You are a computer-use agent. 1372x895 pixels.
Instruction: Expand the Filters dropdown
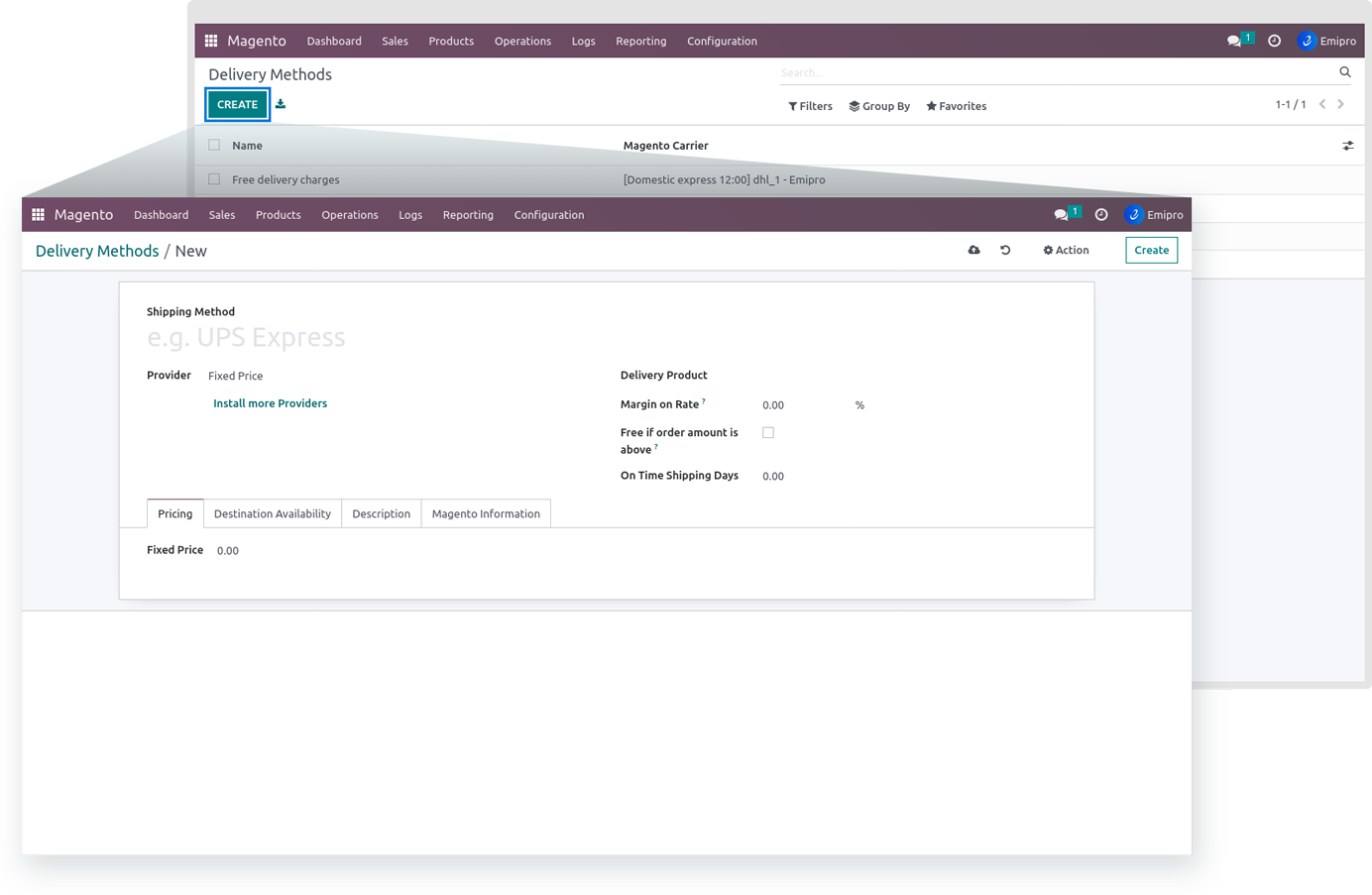pyautogui.click(x=810, y=106)
